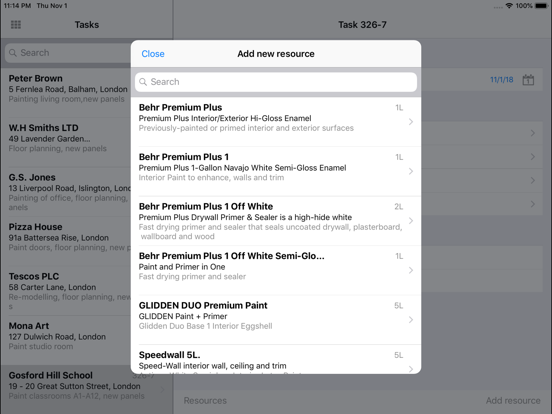This screenshot has height=414, width=552.
Task: Select Behr Premium Plus 1 Off White title
Action: (206, 206)
